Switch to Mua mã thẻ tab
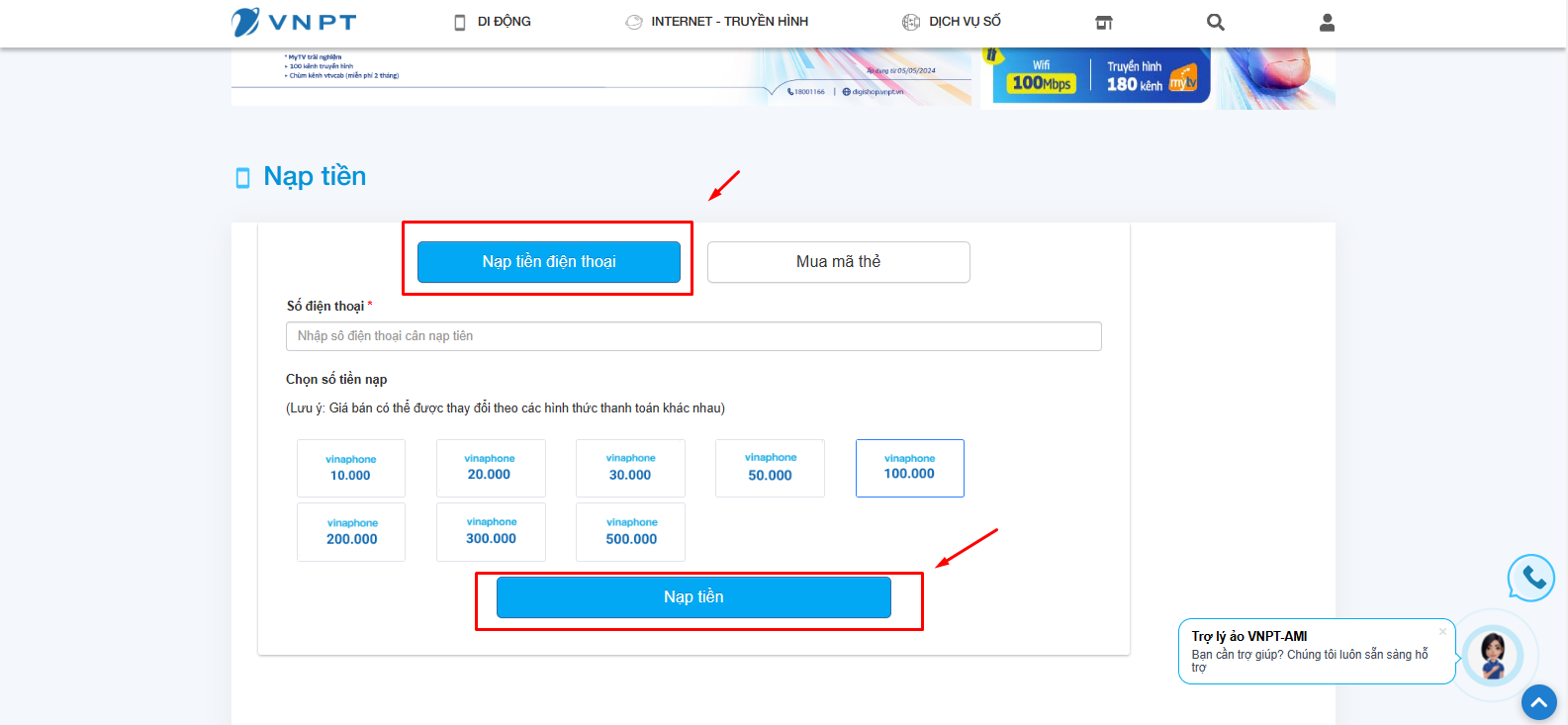Screen dimensions: 1568x725 click(839, 262)
